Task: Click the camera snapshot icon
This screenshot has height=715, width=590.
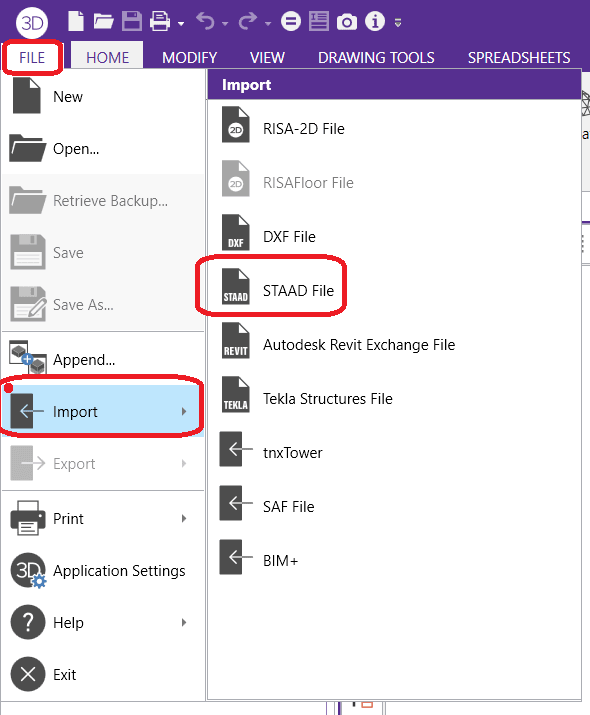Action: [x=347, y=22]
